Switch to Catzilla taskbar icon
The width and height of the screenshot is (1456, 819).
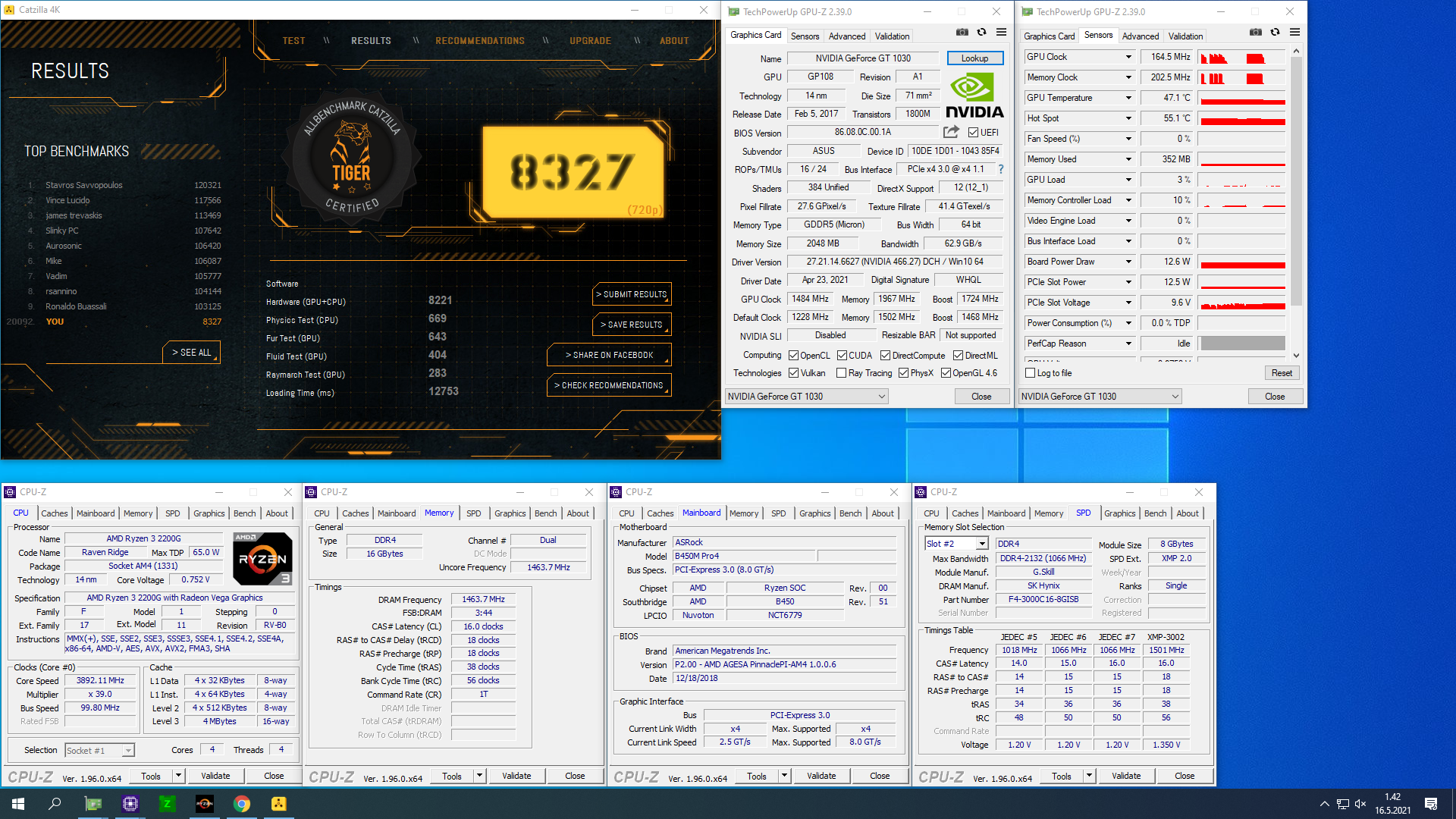(x=278, y=804)
